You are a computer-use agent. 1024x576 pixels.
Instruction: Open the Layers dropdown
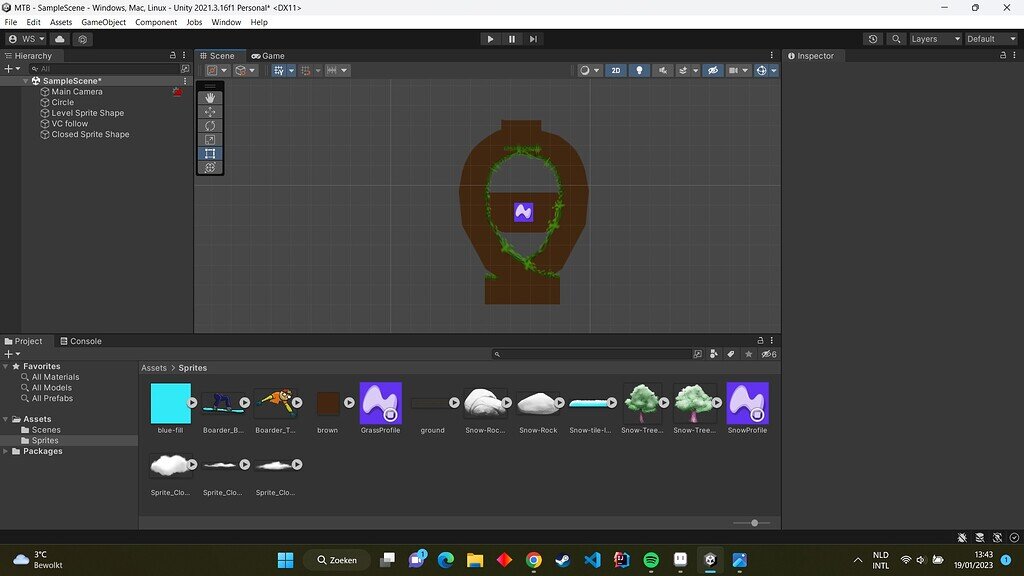[933, 38]
